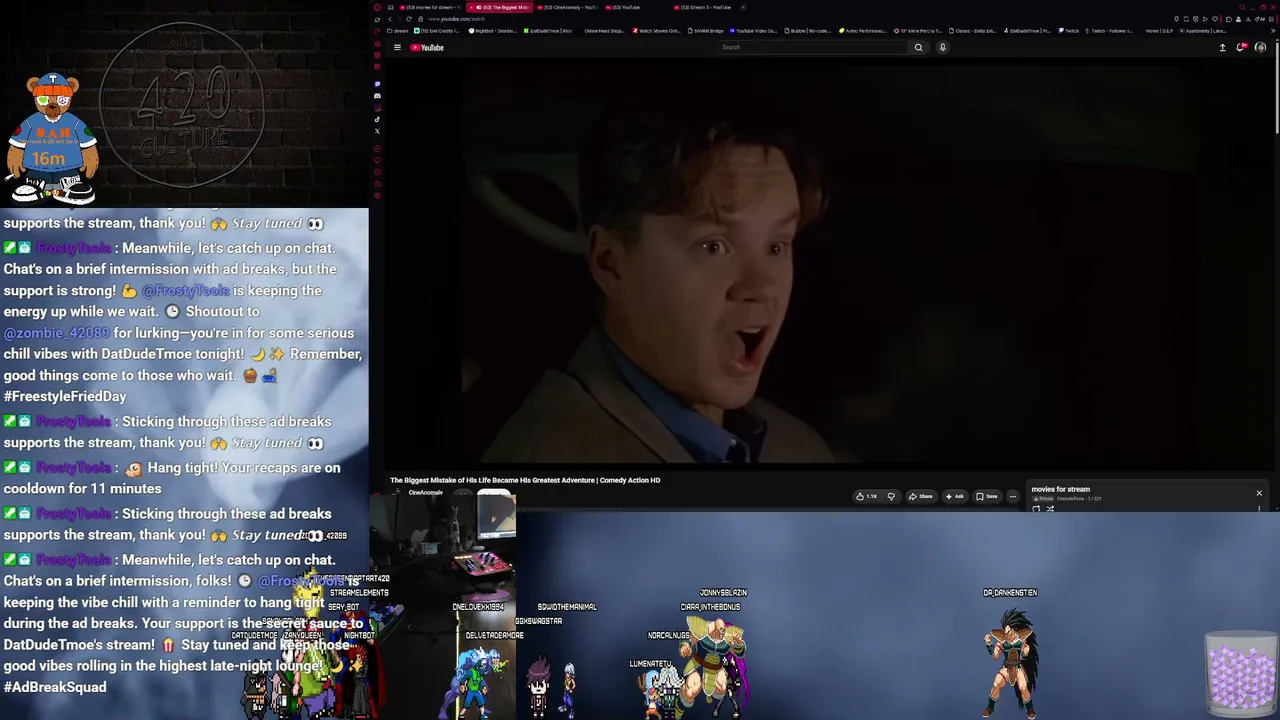Open the extensions cube icon
1280x720 pixels.
1229,19
